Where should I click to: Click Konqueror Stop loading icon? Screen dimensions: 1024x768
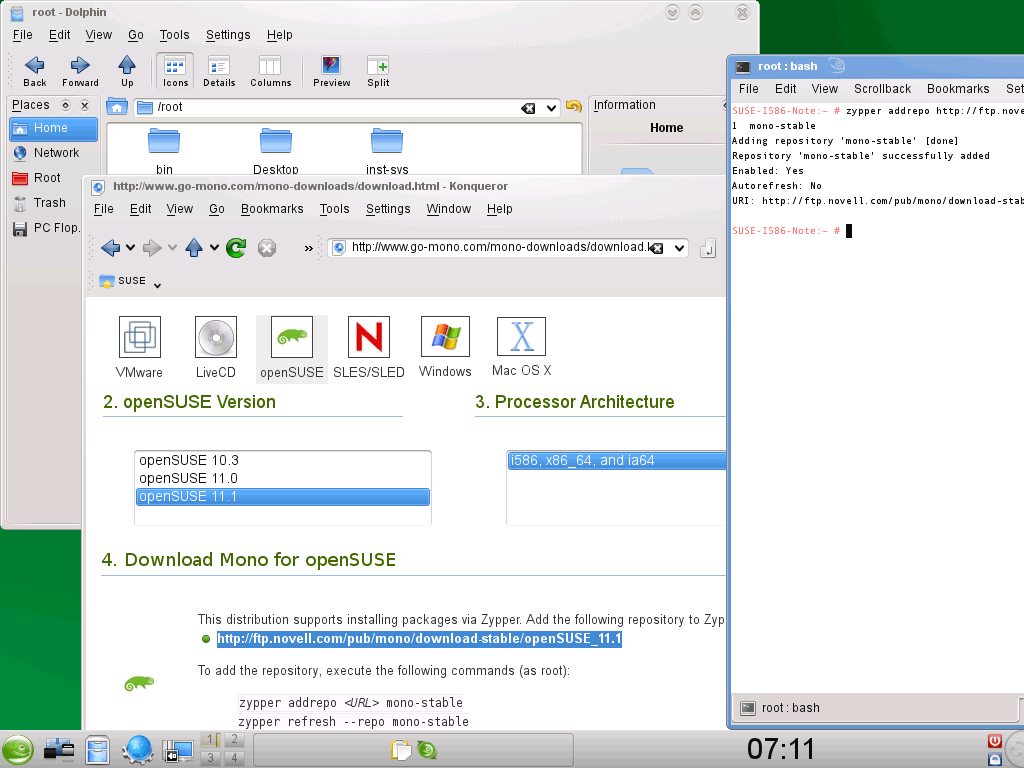(x=266, y=248)
